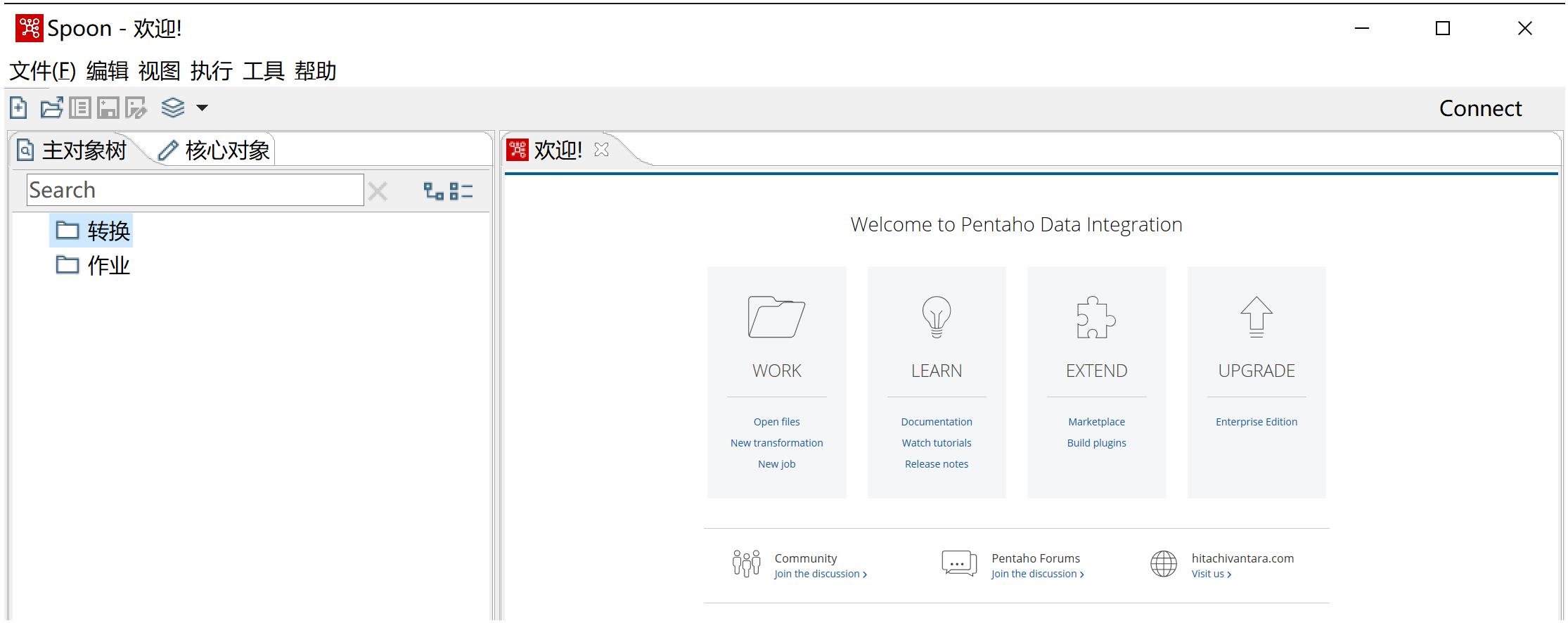This screenshot has width=1568, height=623.
Task: Click the New transformation link
Action: pyautogui.click(x=776, y=443)
